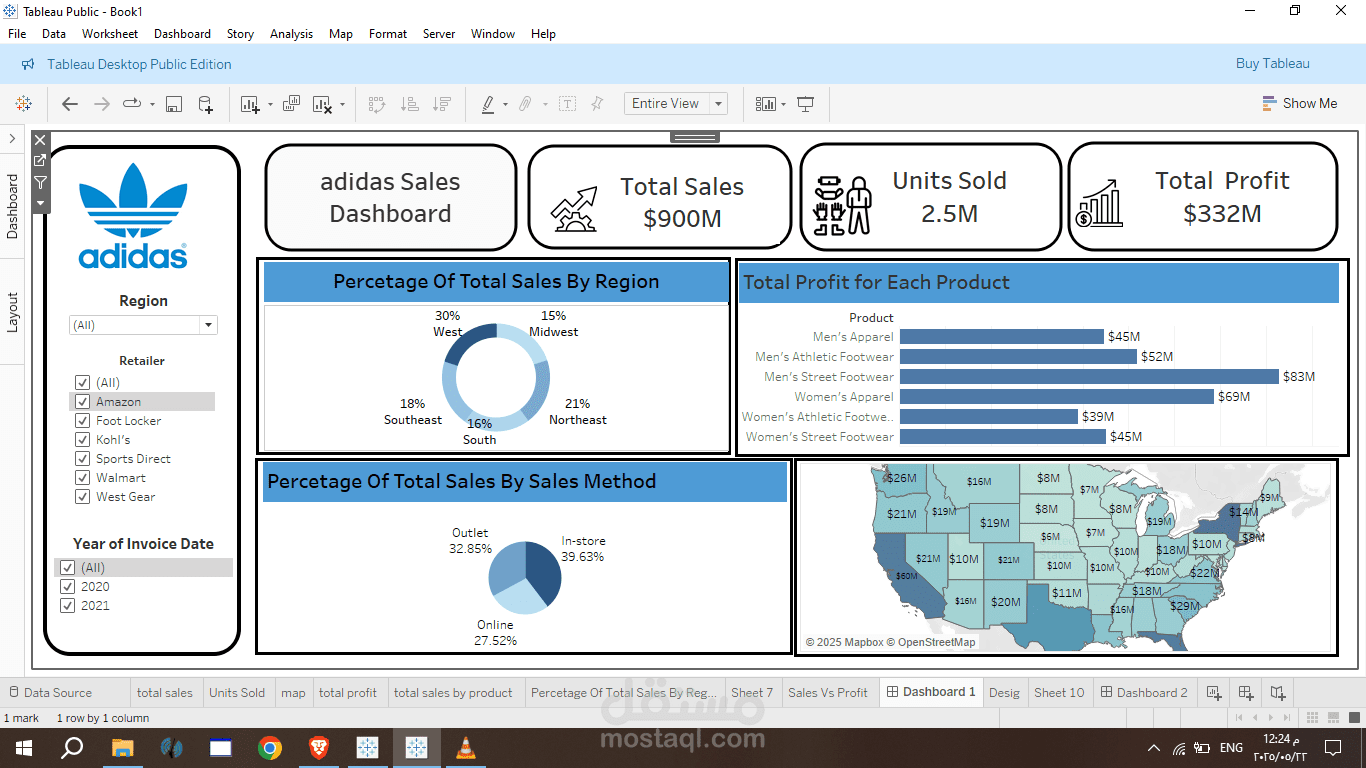The image size is (1366, 768).
Task: Click the Fix axes pin icon
Action: 597,104
